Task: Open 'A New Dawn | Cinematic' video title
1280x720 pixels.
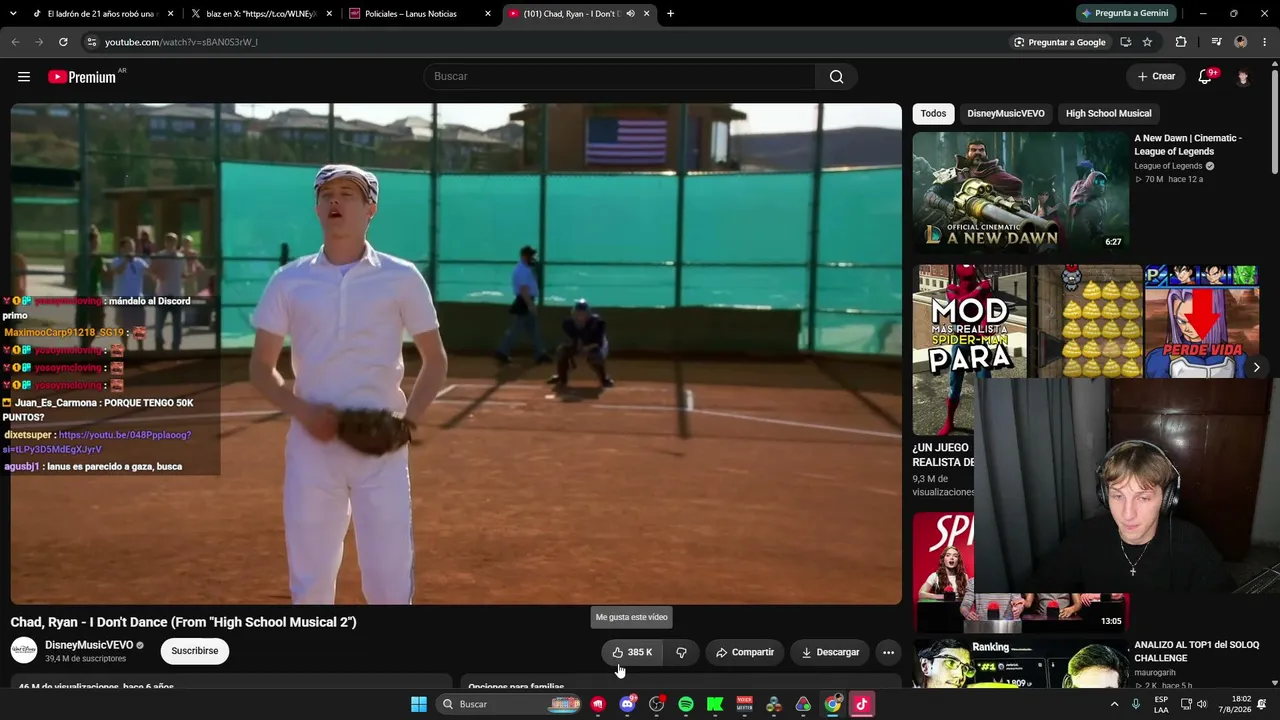Action: click(x=1188, y=145)
